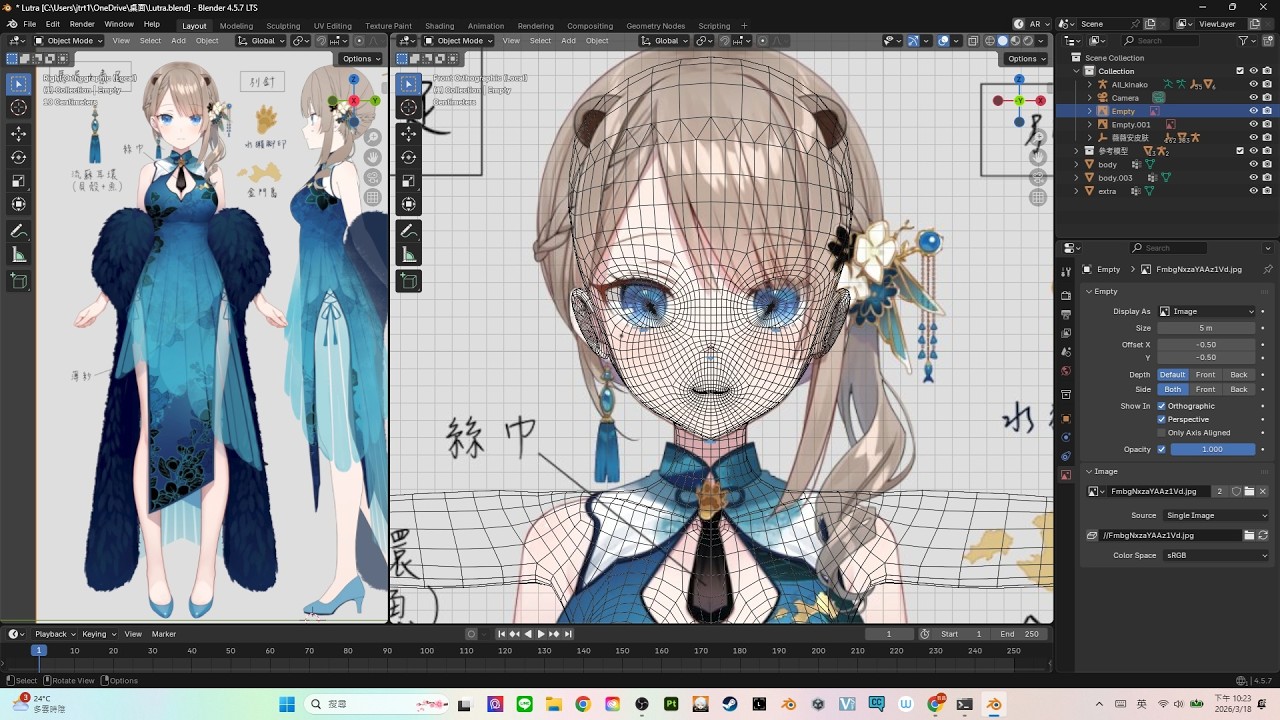The width and height of the screenshot is (1280, 720).
Task: Open the Source Single Image dropdown
Action: coord(1214,515)
